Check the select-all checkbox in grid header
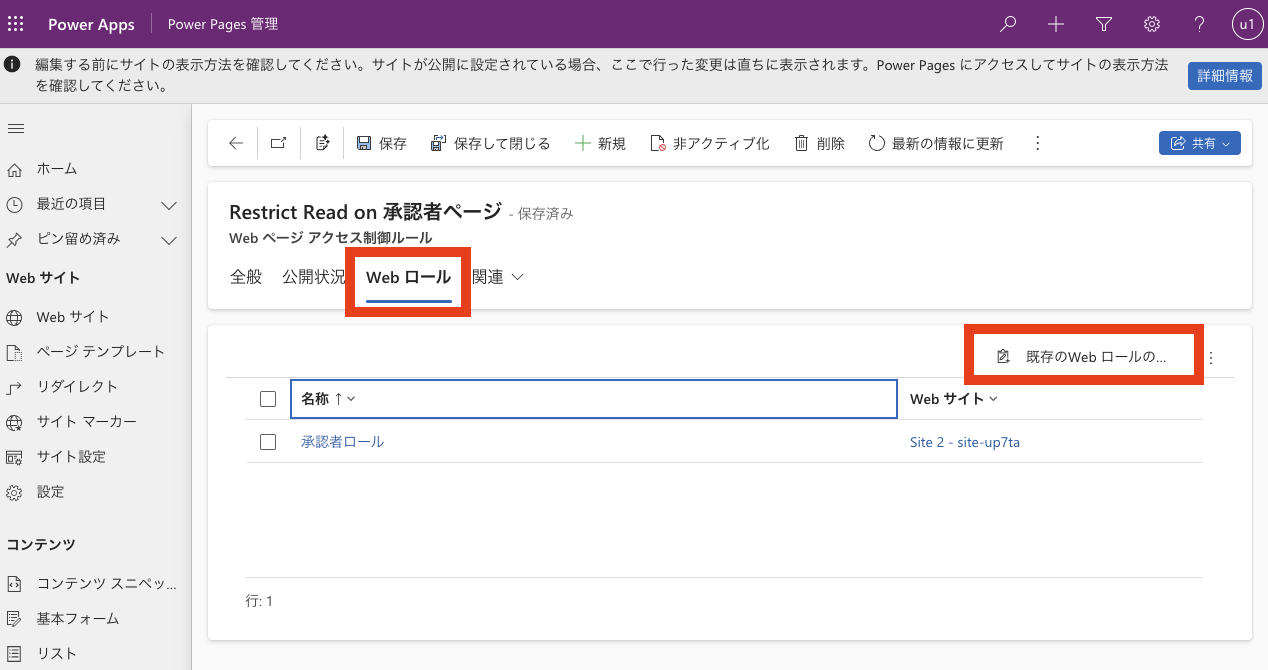 267,399
